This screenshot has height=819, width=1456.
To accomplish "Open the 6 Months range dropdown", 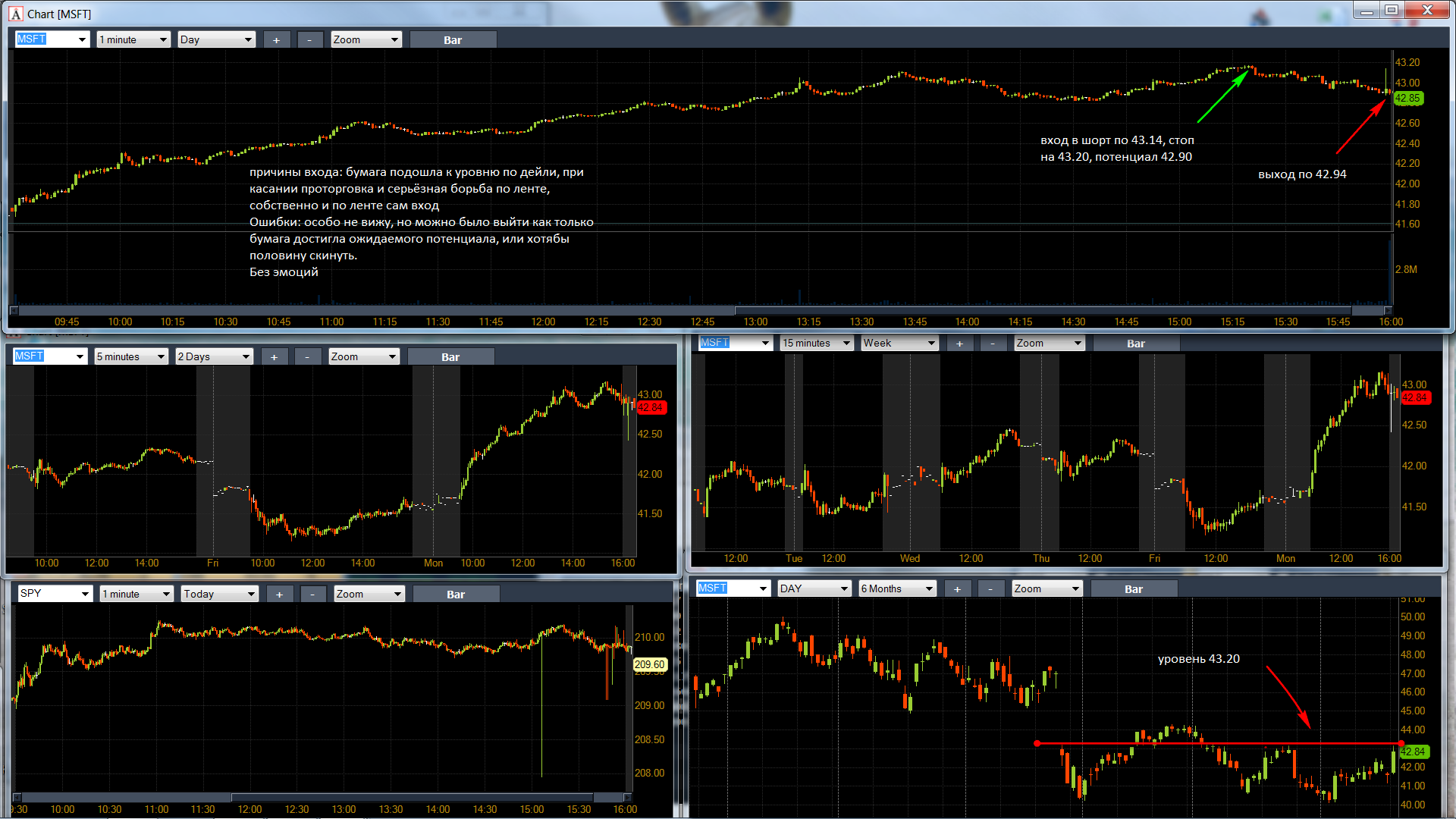I will (897, 588).
